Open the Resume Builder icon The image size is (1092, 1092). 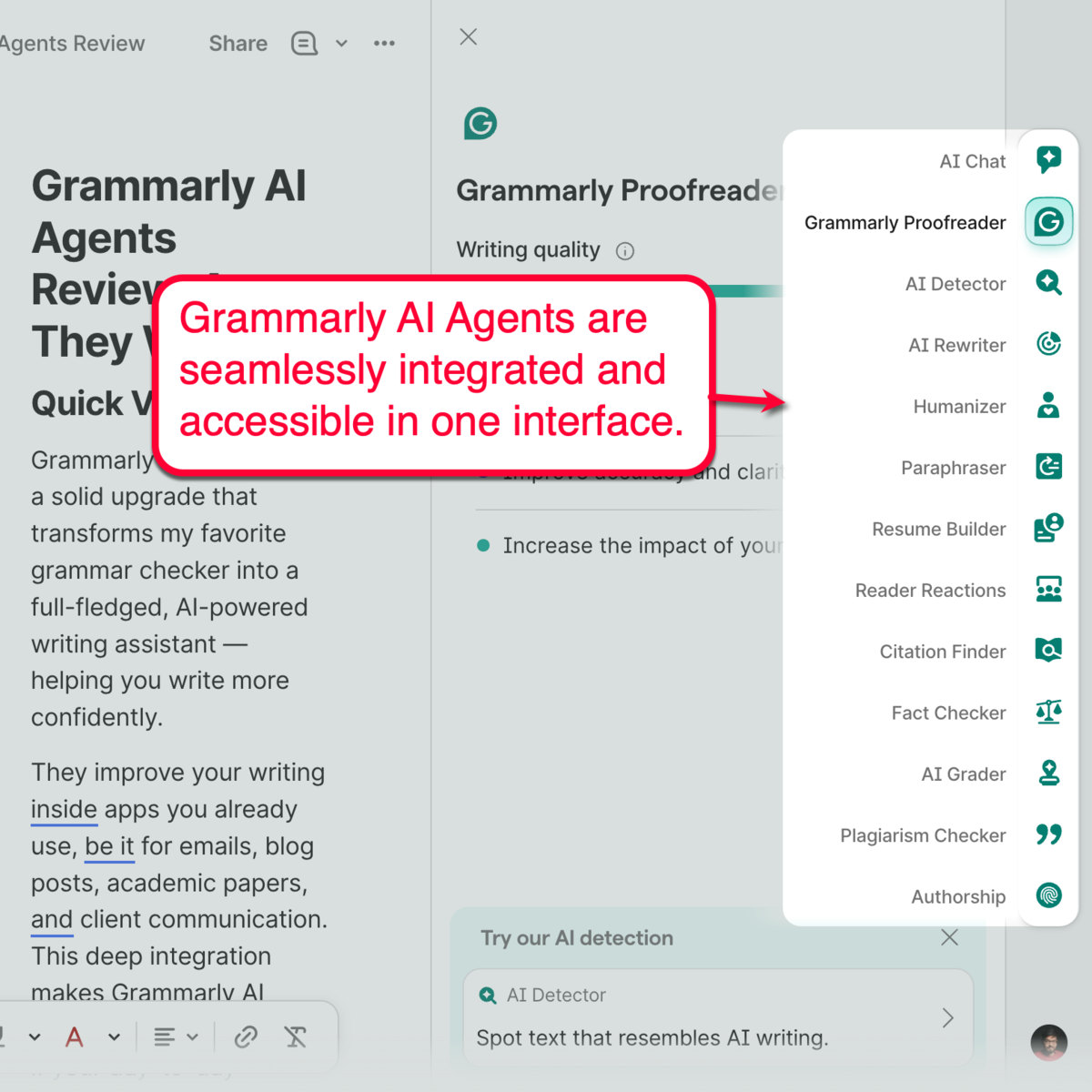click(1048, 528)
